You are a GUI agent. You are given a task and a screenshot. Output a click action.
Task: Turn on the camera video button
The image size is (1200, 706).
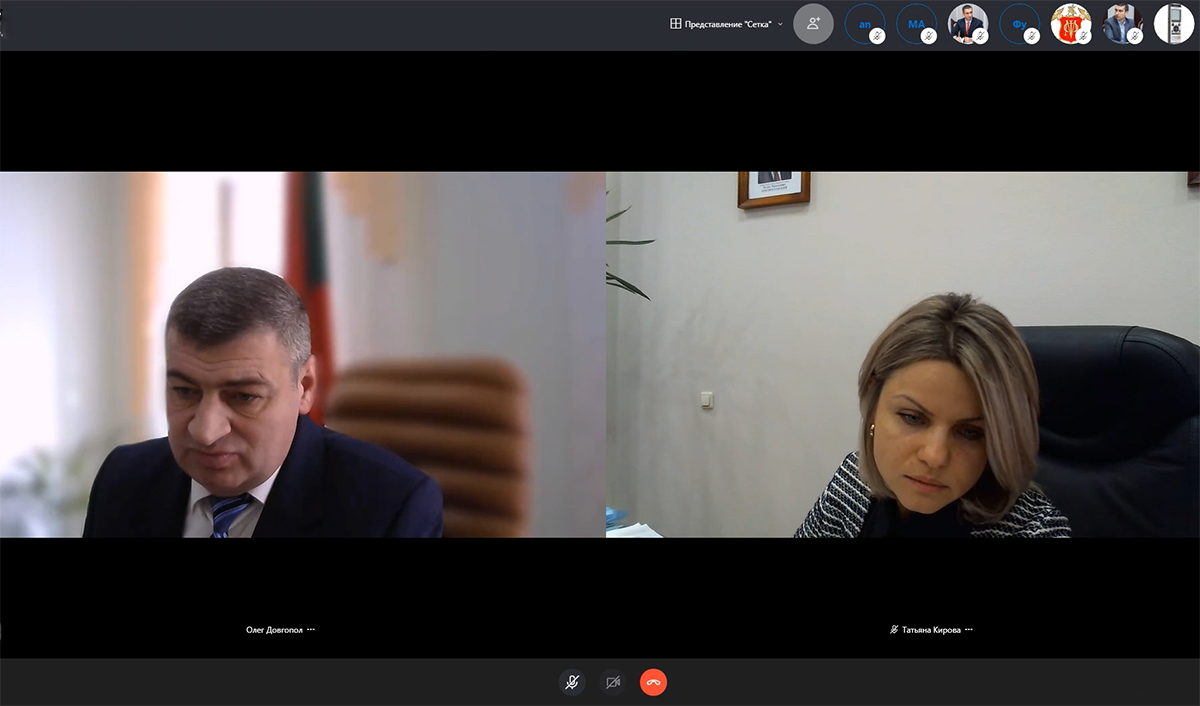click(613, 682)
